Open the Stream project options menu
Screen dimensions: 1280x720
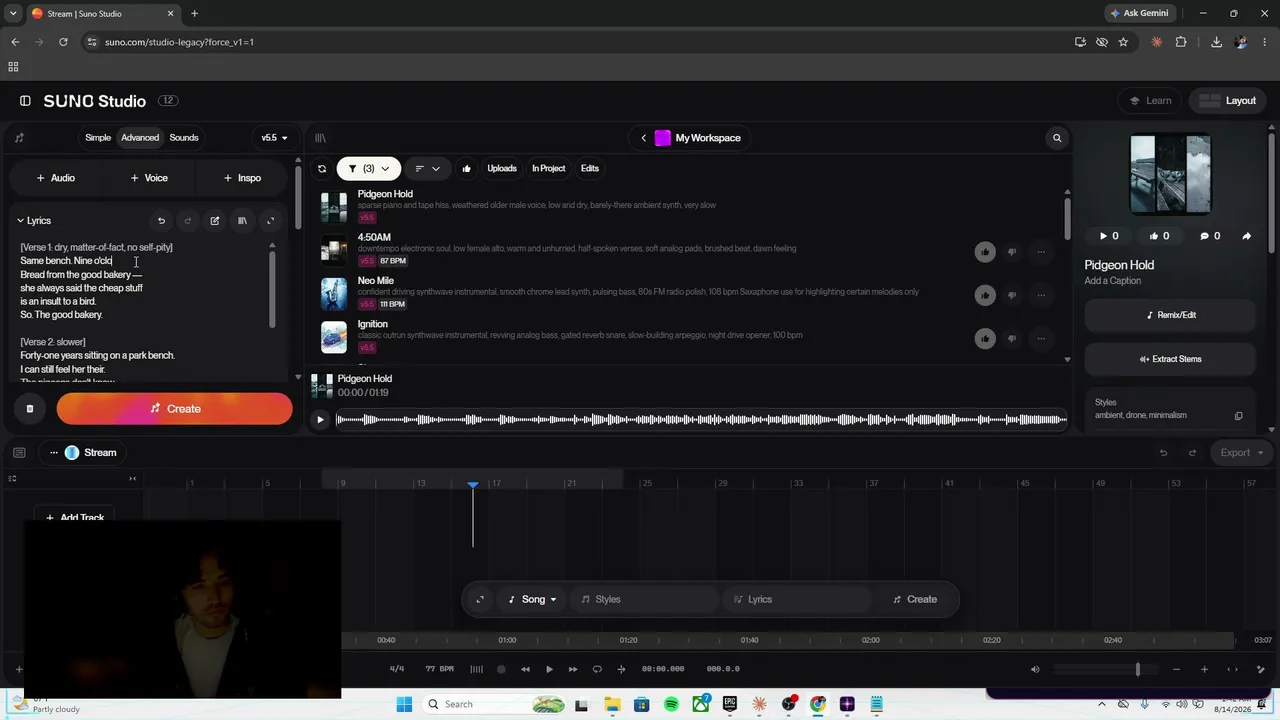pos(53,453)
